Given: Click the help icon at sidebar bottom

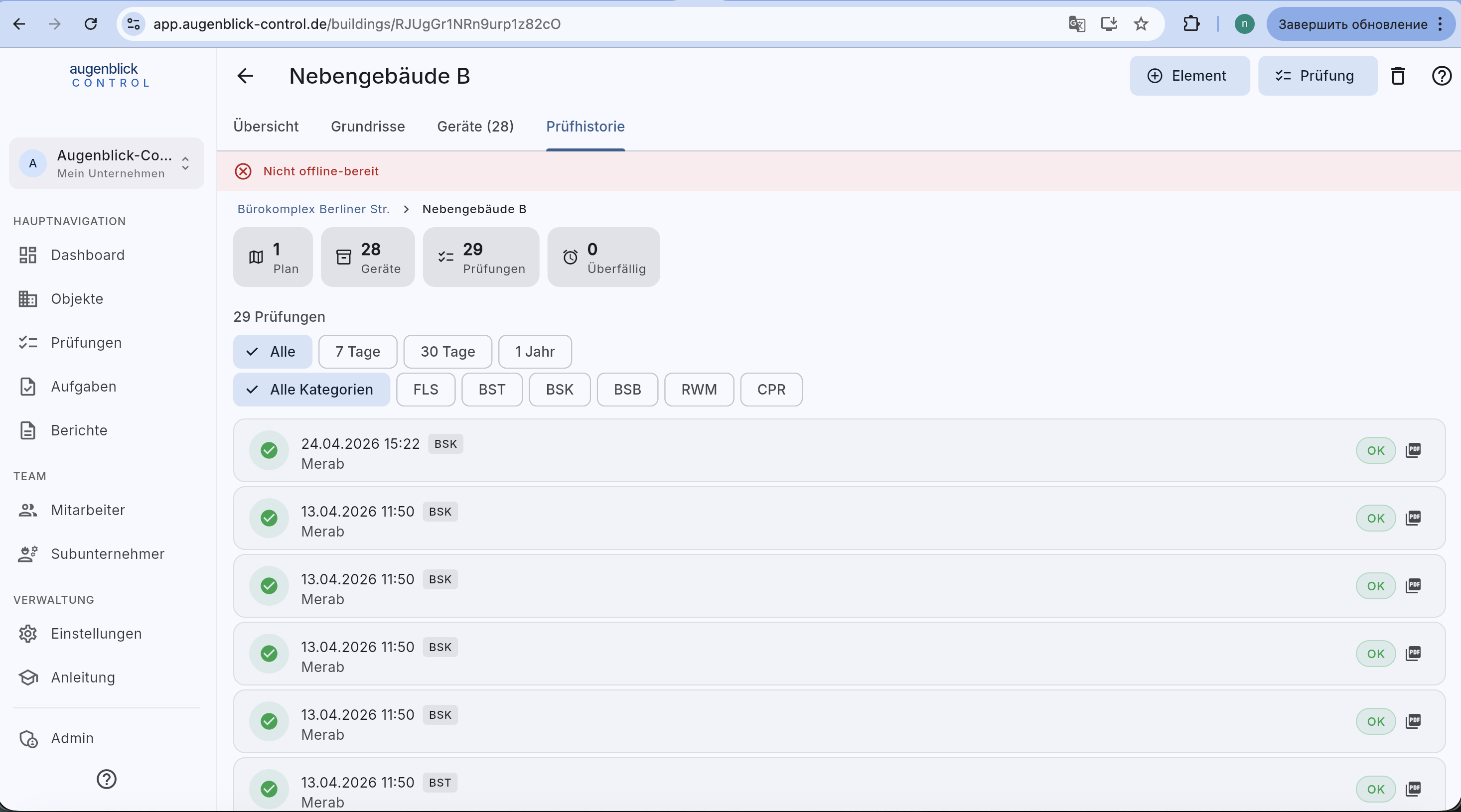Looking at the screenshot, I should pyautogui.click(x=107, y=779).
